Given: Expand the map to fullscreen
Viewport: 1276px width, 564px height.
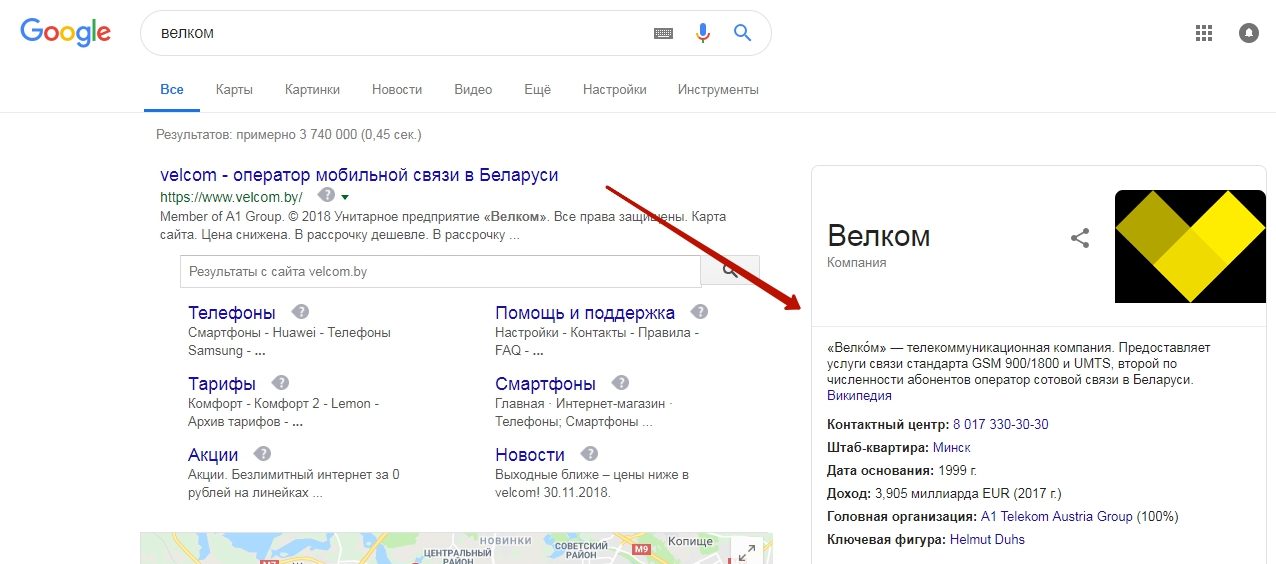Looking at the screenshot, I should point(746,552).
